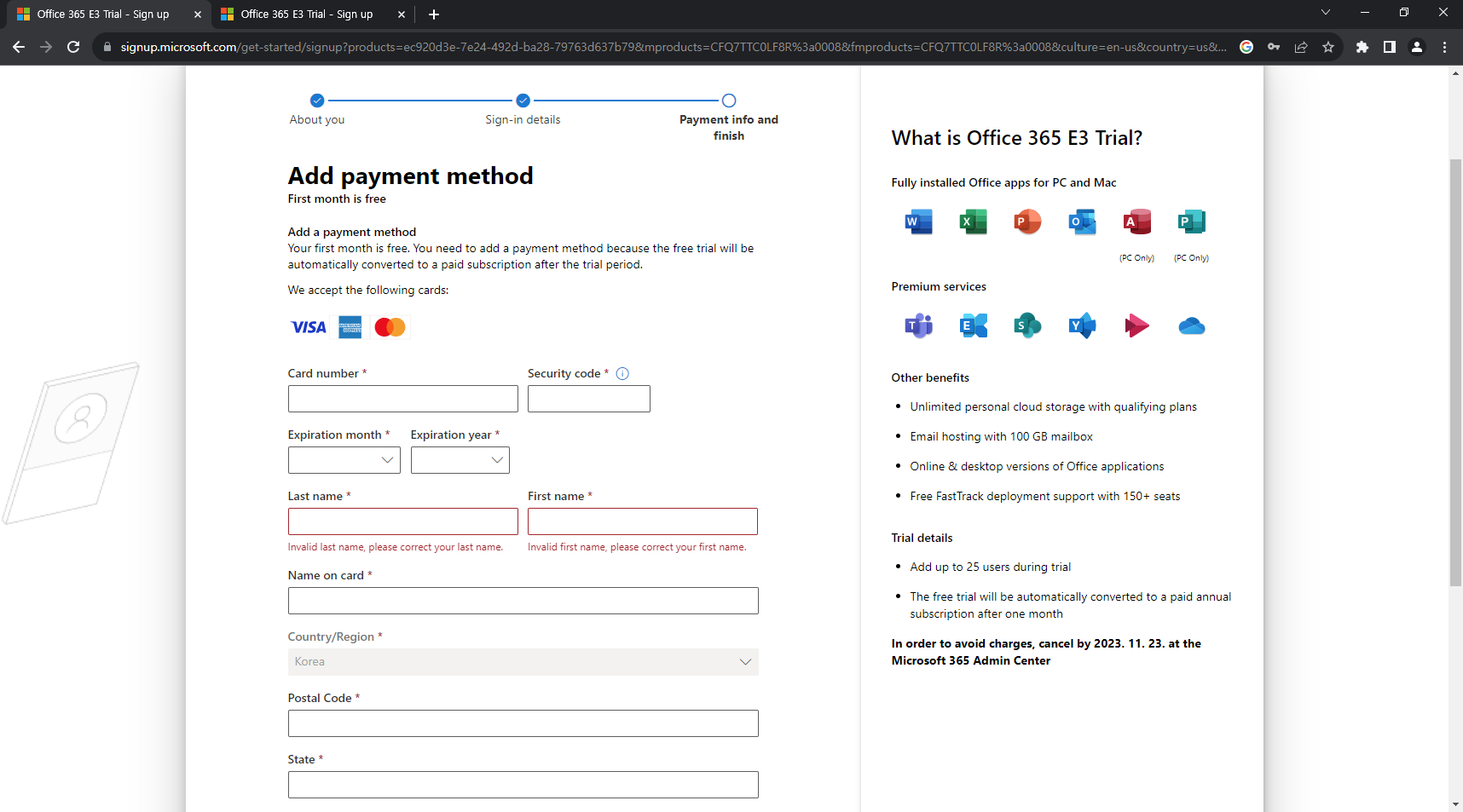Click the Yammer service icon
1463x812 pixels.
coord(1082,325)
